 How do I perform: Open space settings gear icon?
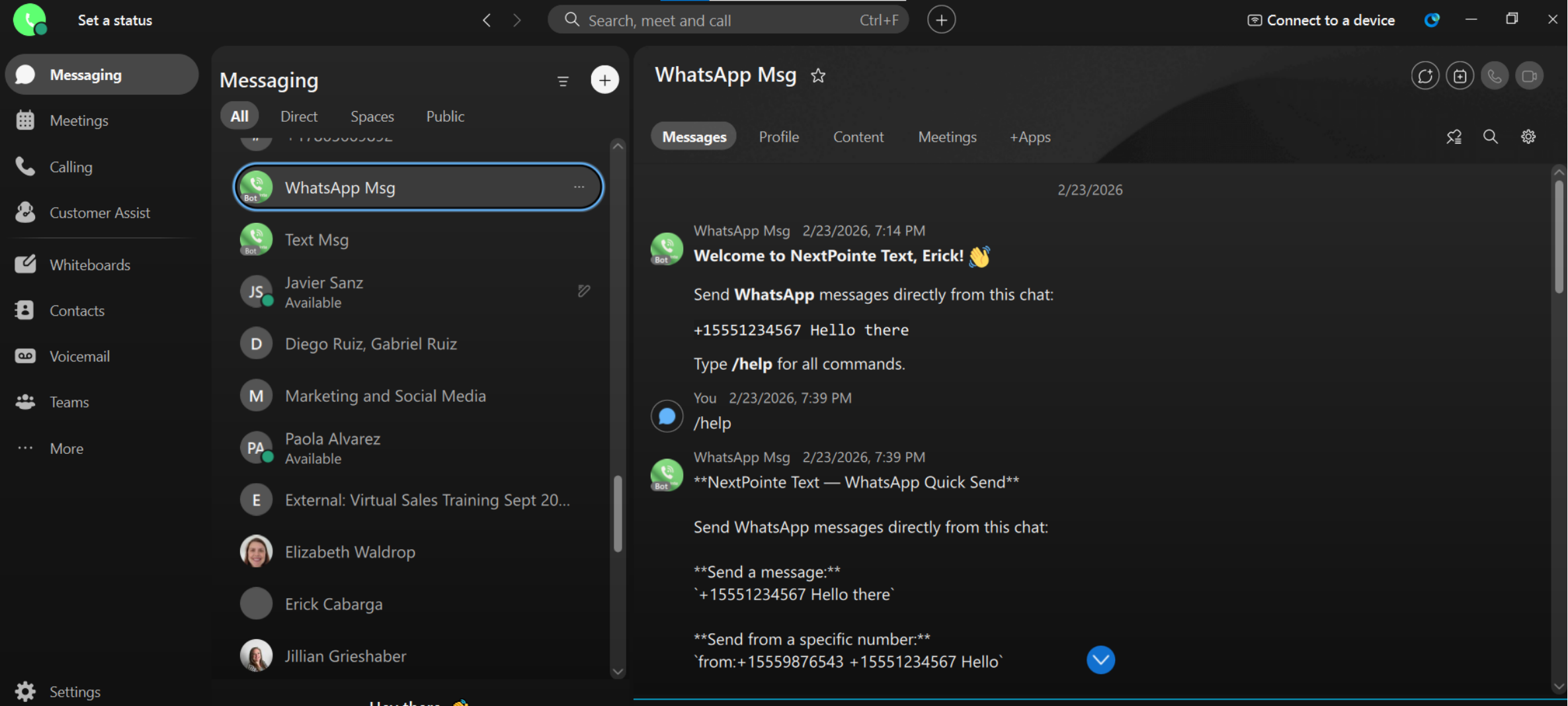[1528, 137]
